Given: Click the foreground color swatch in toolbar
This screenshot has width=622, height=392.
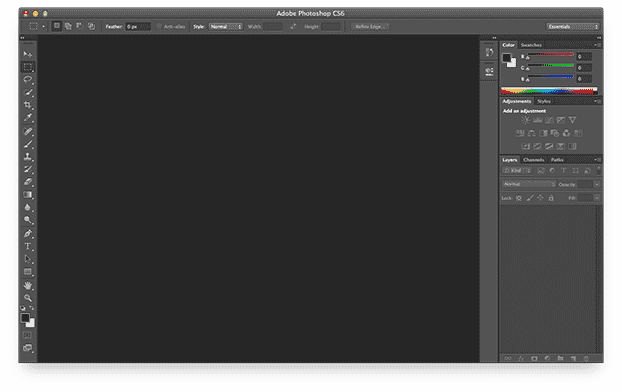Looking at the screenshot, I should 25,318.
